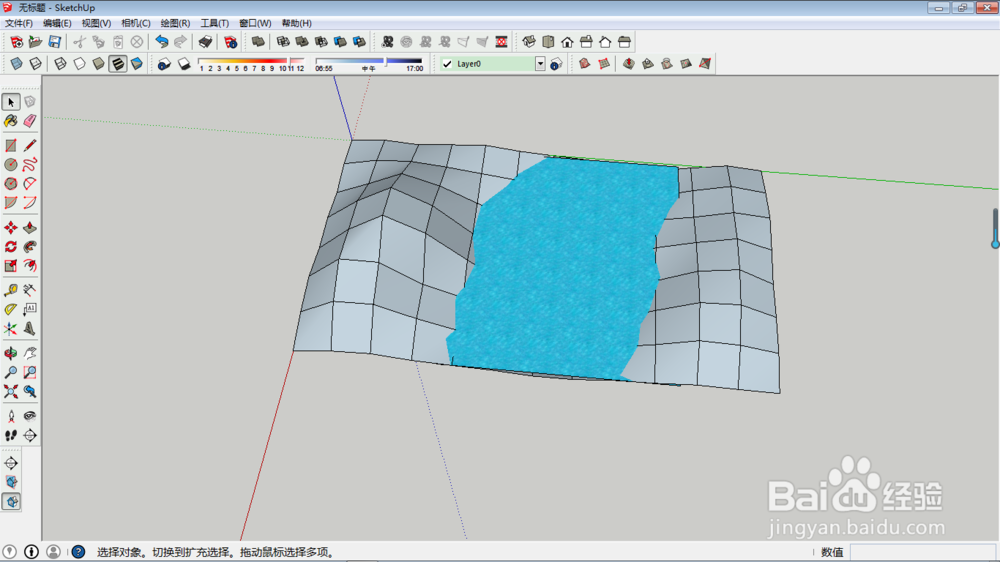Select the Look Around eye tool
The height and width of the screenshot is (562, 1000).
point(29,416)
